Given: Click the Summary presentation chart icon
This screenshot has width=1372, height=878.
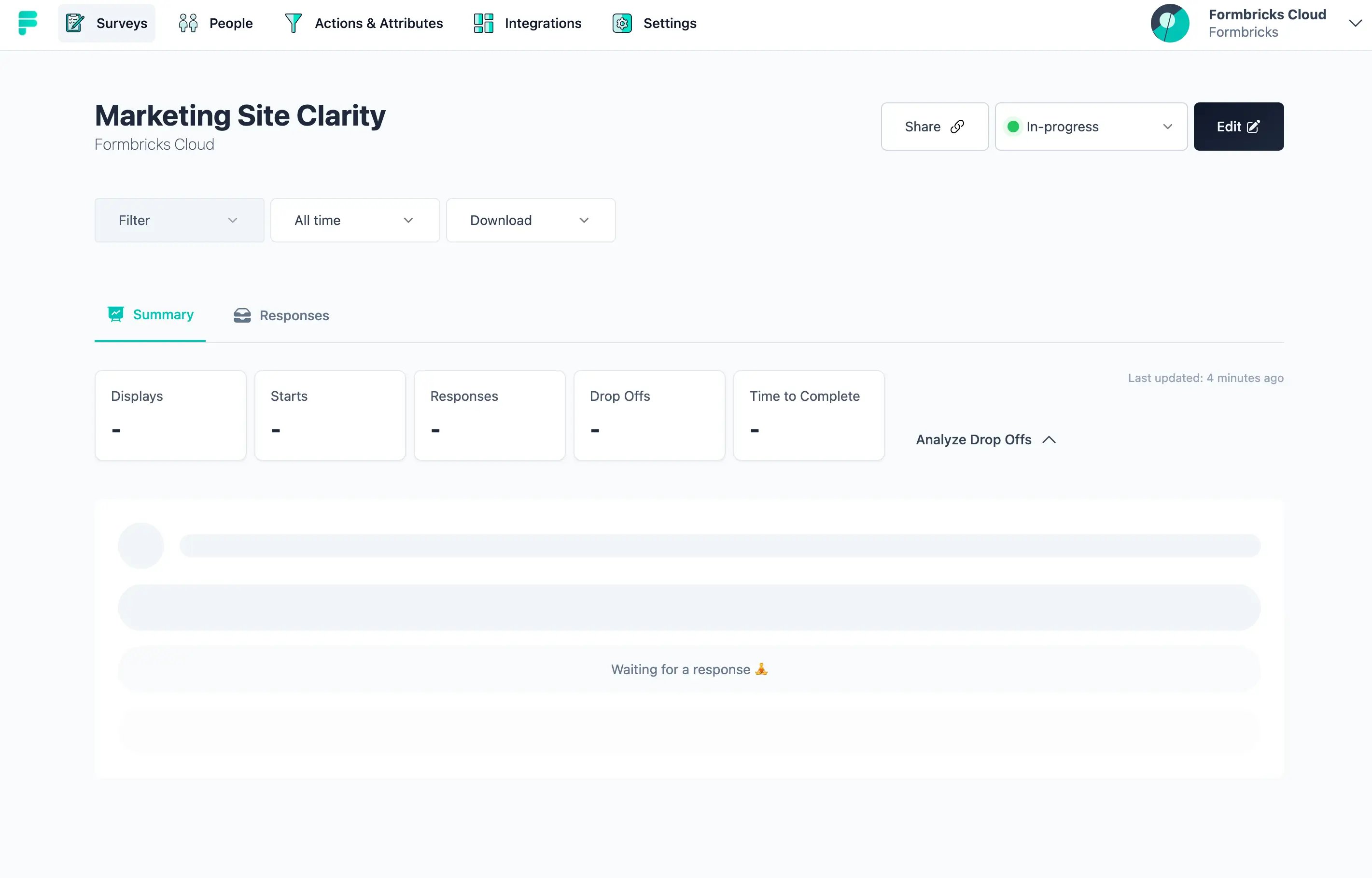Looking at the screenshot, I should click(116, 314).
